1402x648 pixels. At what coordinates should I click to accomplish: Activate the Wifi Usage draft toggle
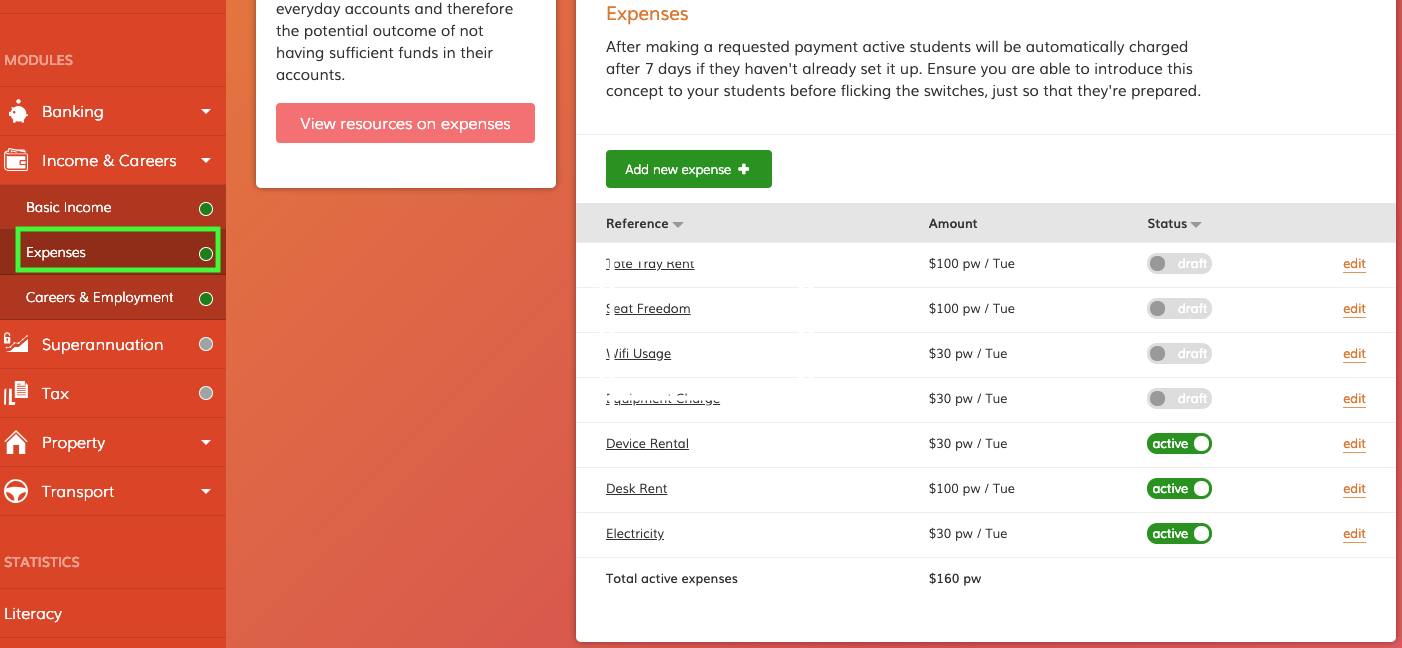[x=1179, y=354]
